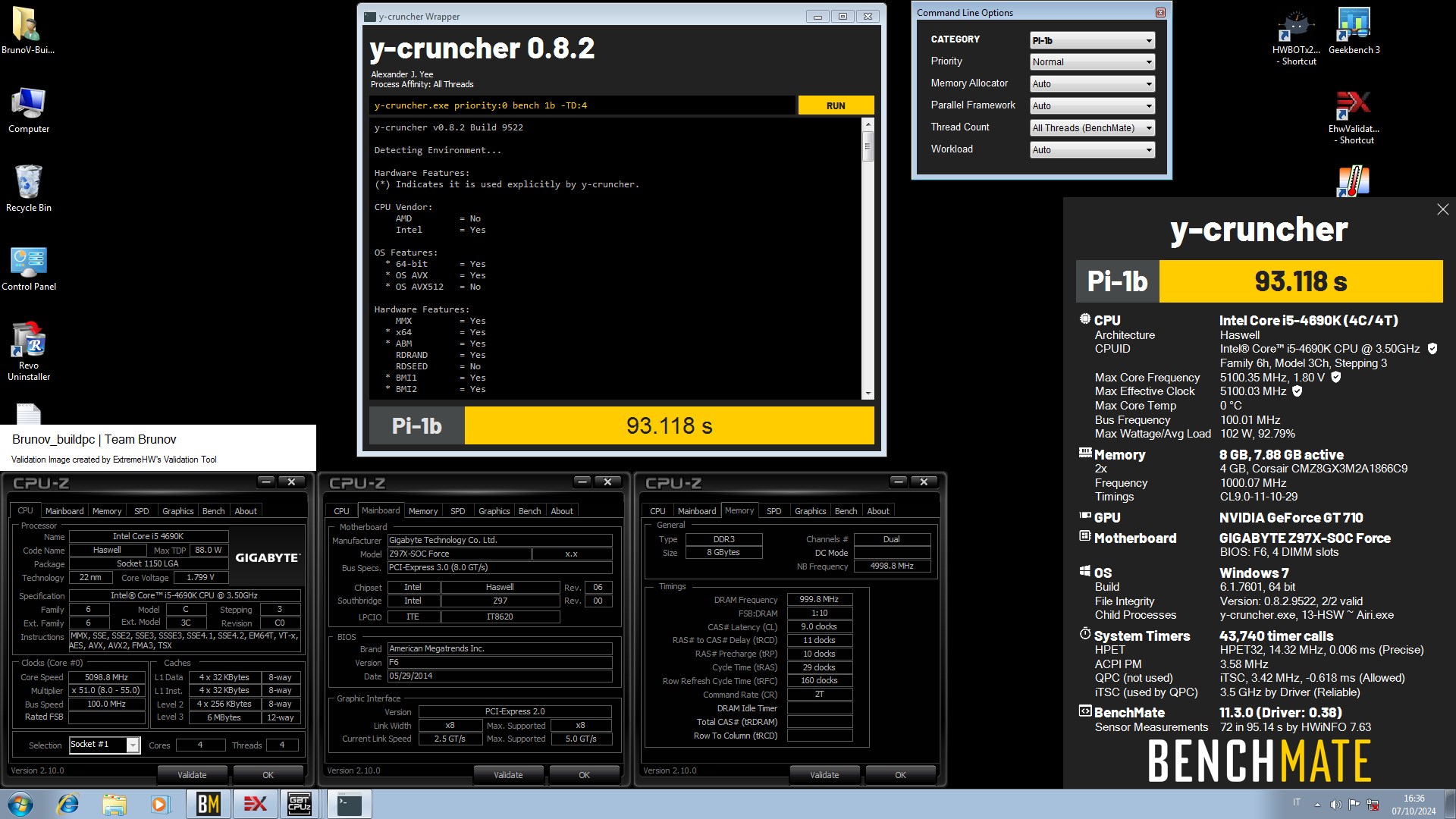The height and width of the screenshot is (819, 1456).
Task: Launch Geekbench 3 desktop icon
Action: 1354,31
